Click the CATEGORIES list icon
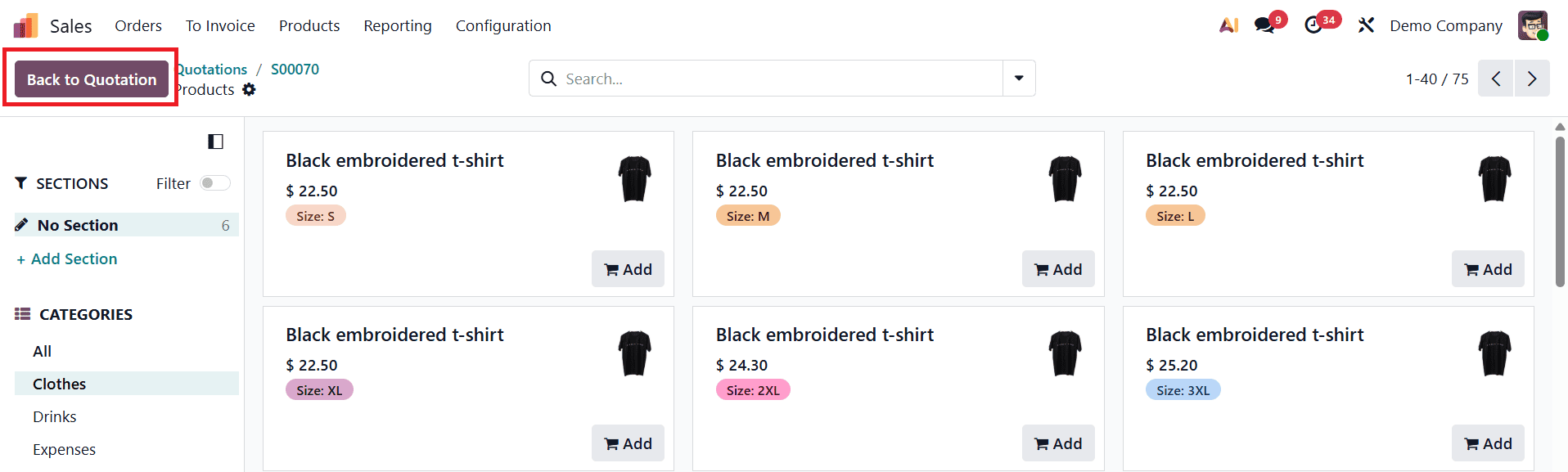This screenshot has height=472, width=1568. [x=20, y=313]
